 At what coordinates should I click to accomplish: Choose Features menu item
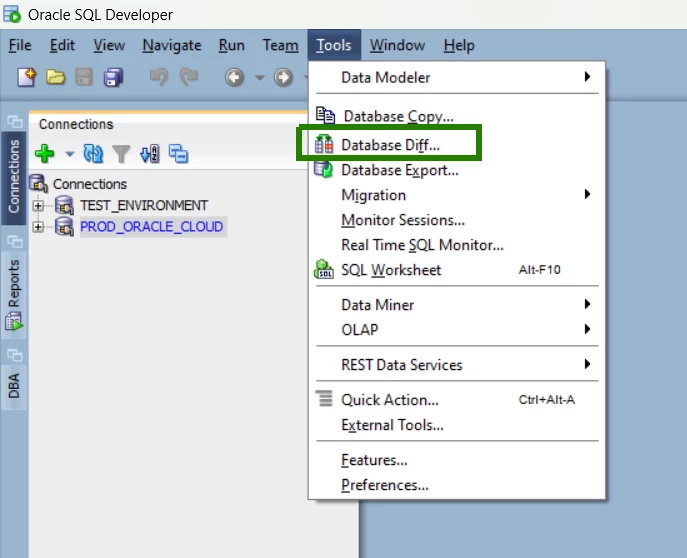pos(457,460)
